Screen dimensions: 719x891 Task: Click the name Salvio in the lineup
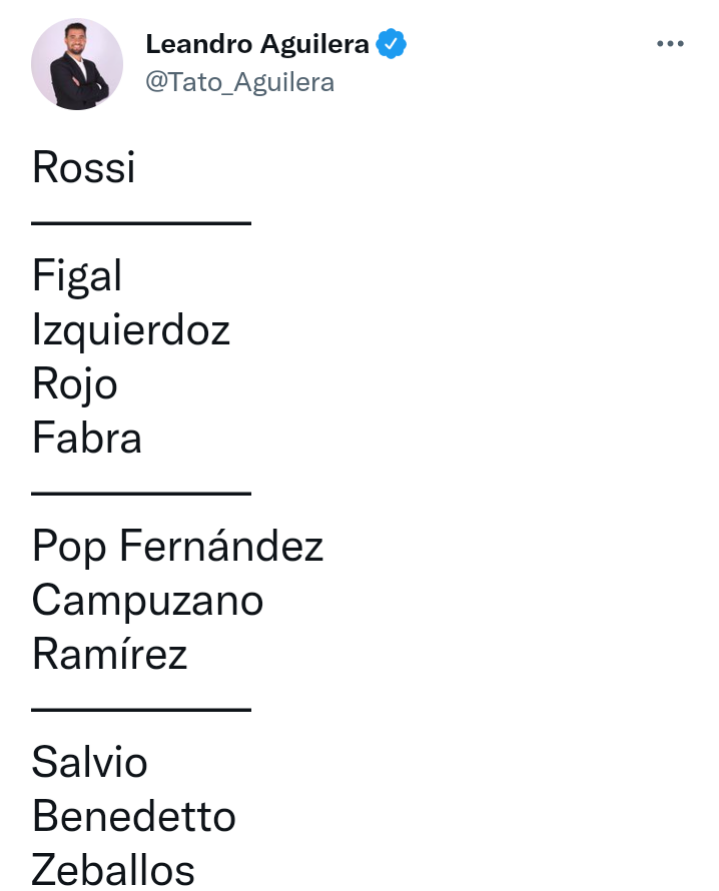tap(90, 762)
